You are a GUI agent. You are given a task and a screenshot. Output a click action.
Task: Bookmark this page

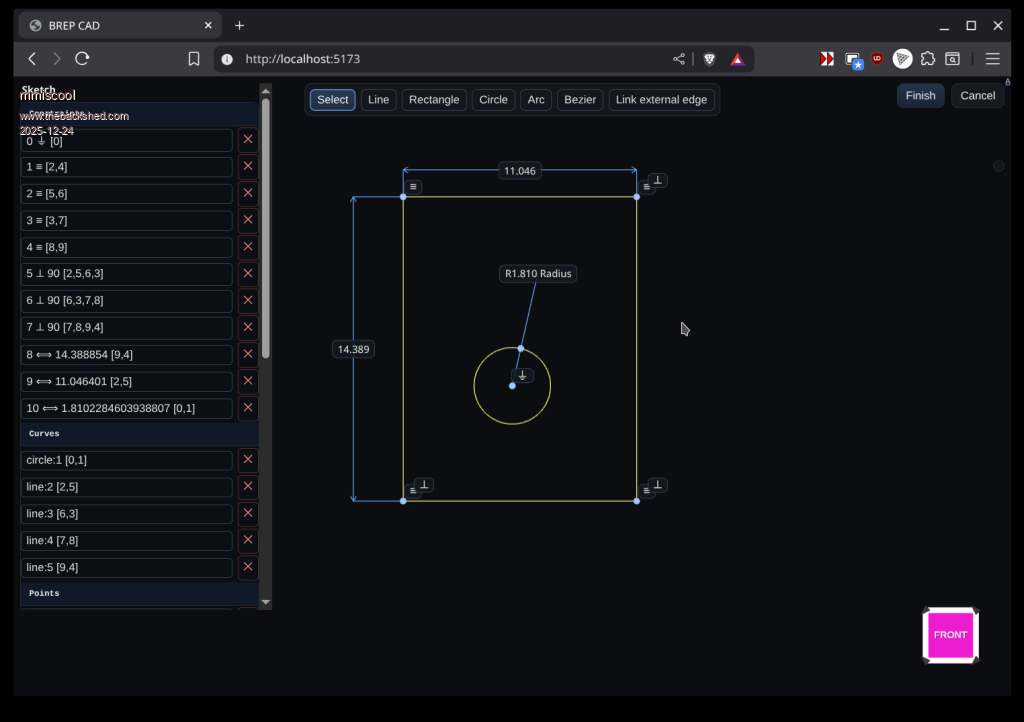(194, 59)
